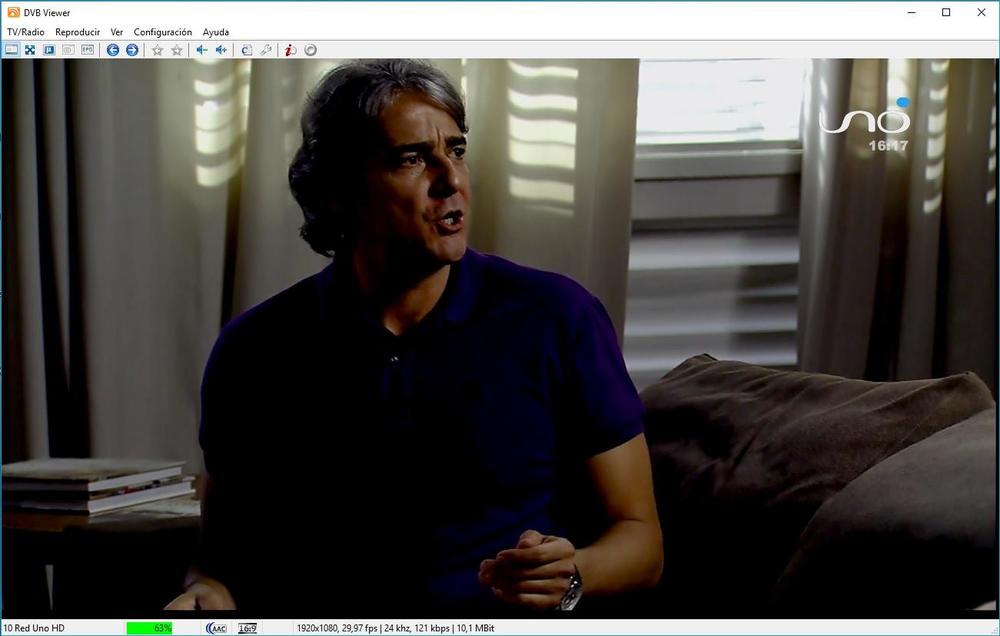Open the EPG program guide icon
The image size is (1000, 636).
pyautogui.click(x=88, y=50)
